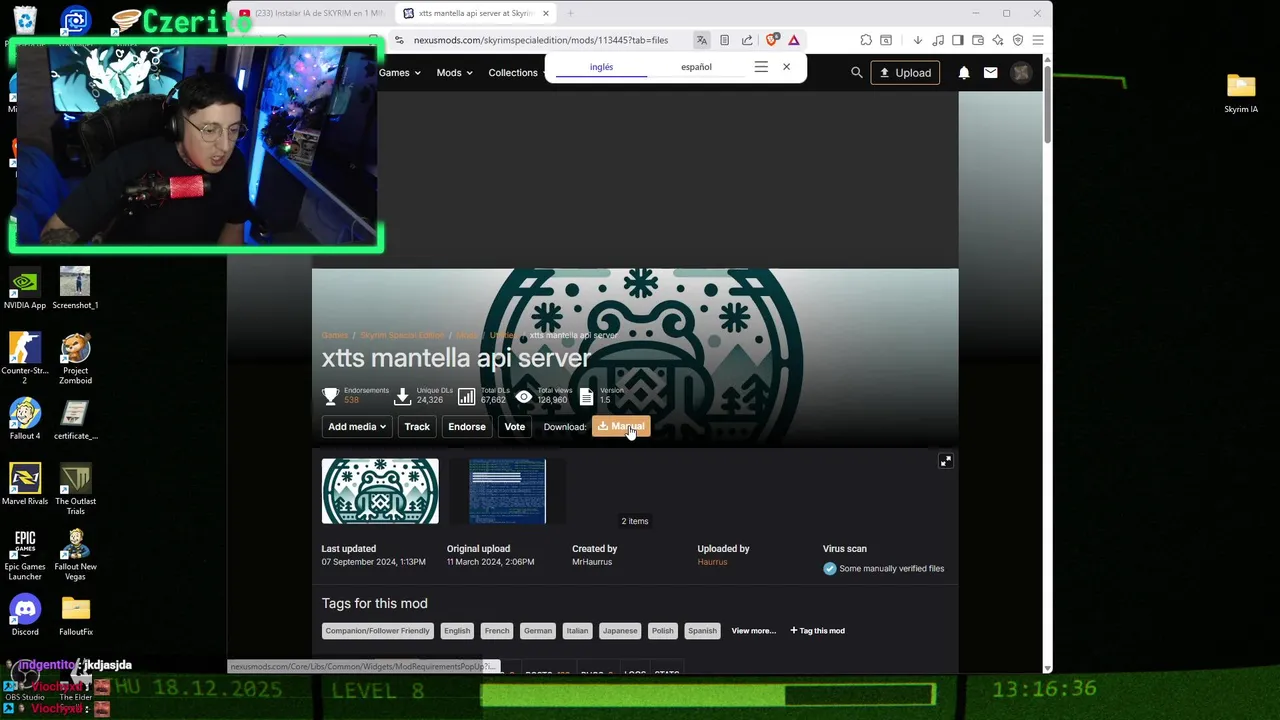The width and height of the screenshot is (1280, 720).
Task: Open the Games dropdown menu
Action: click(x=399, y=73)
